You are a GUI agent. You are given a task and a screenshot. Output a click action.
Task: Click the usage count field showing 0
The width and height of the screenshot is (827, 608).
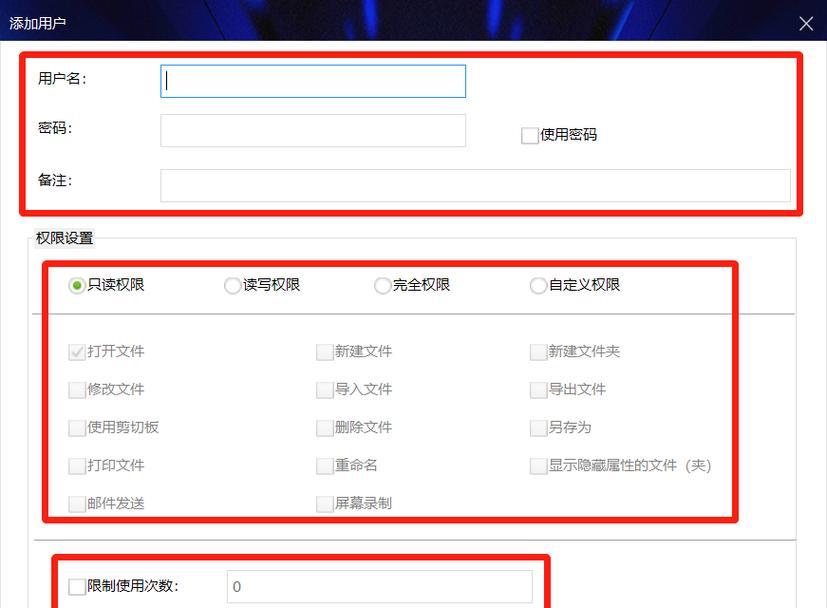(x=380, y=586)
